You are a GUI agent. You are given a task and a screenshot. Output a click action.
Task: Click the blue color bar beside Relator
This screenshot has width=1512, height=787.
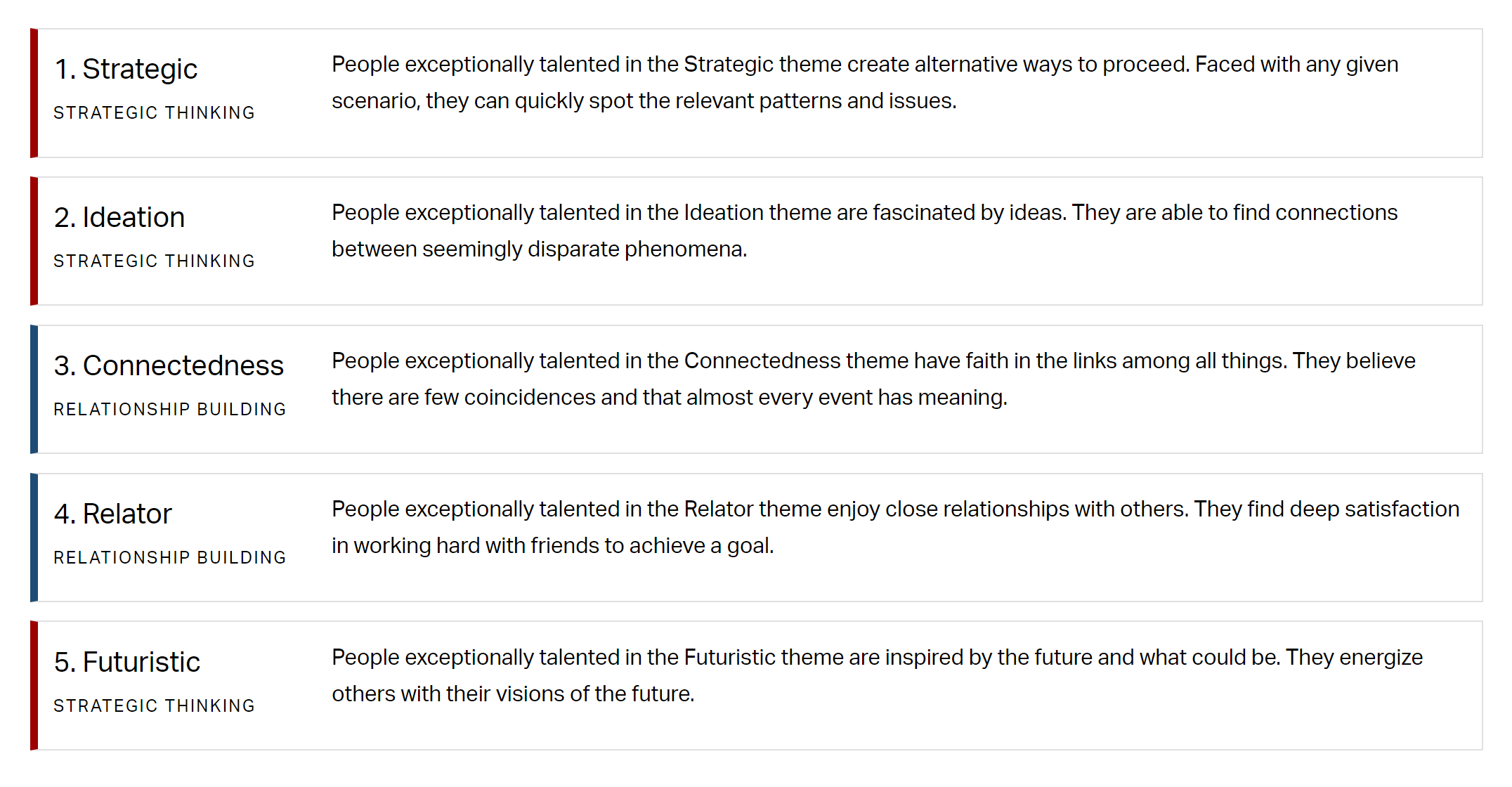(x=34, y=538)
